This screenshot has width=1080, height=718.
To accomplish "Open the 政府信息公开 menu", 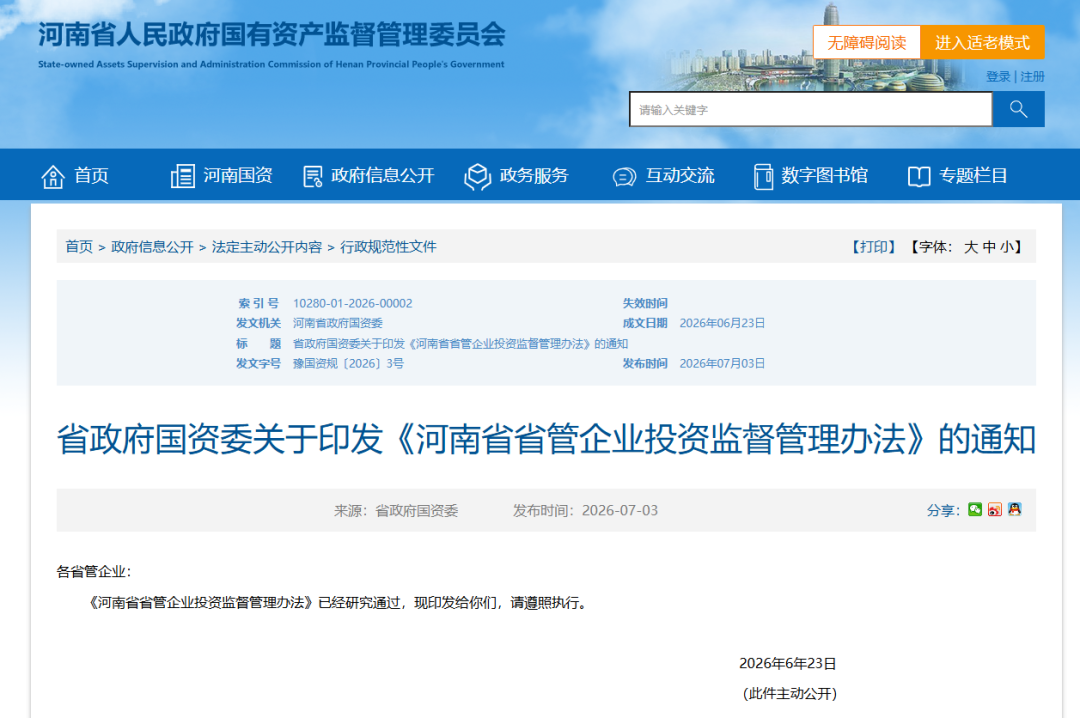I will (x=369, y=176).
